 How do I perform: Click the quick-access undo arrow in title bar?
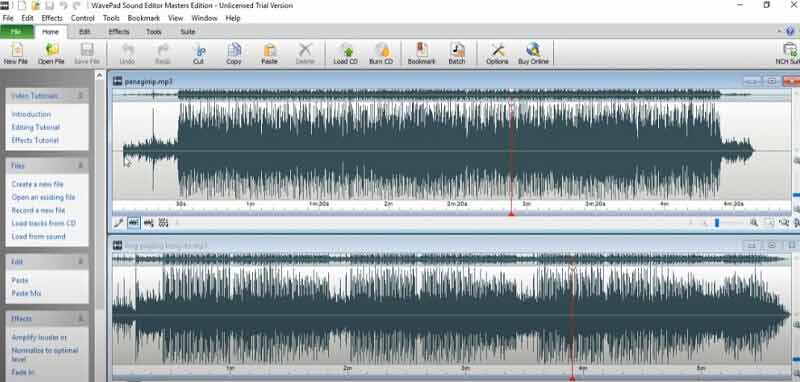coord(63,6)
